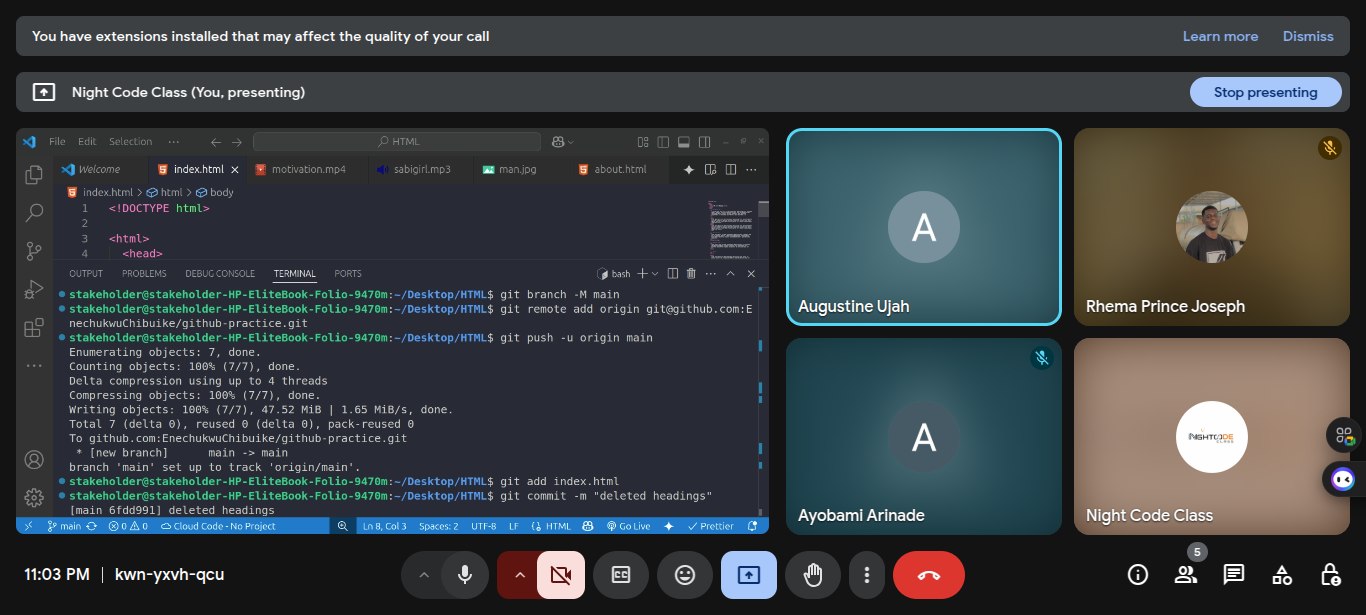Toggle captions in Meet
The width and height of the screenshot is (1366, 615).
pyautogui.click(x=621, y=575)
